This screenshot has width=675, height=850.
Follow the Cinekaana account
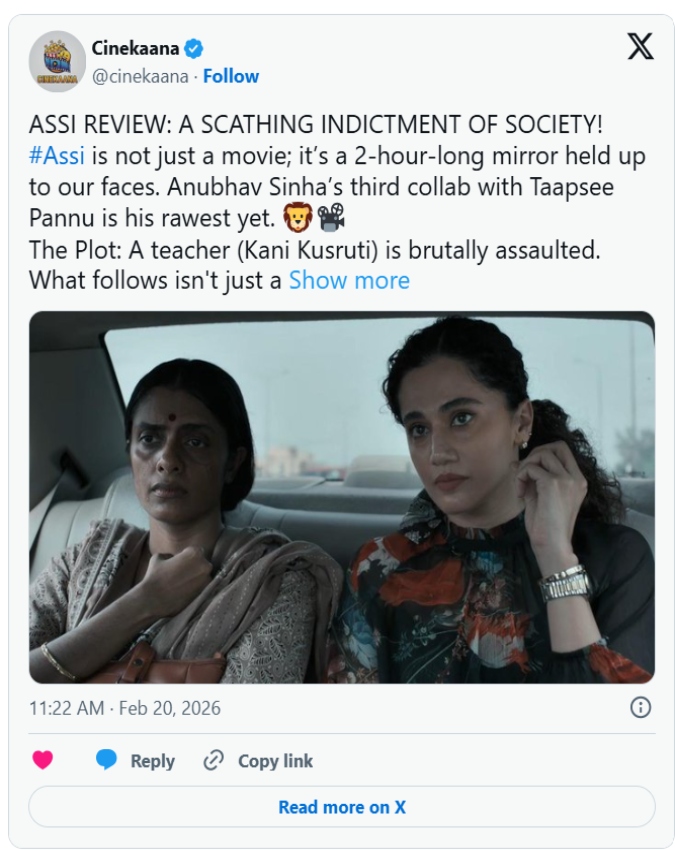point(231,76)
